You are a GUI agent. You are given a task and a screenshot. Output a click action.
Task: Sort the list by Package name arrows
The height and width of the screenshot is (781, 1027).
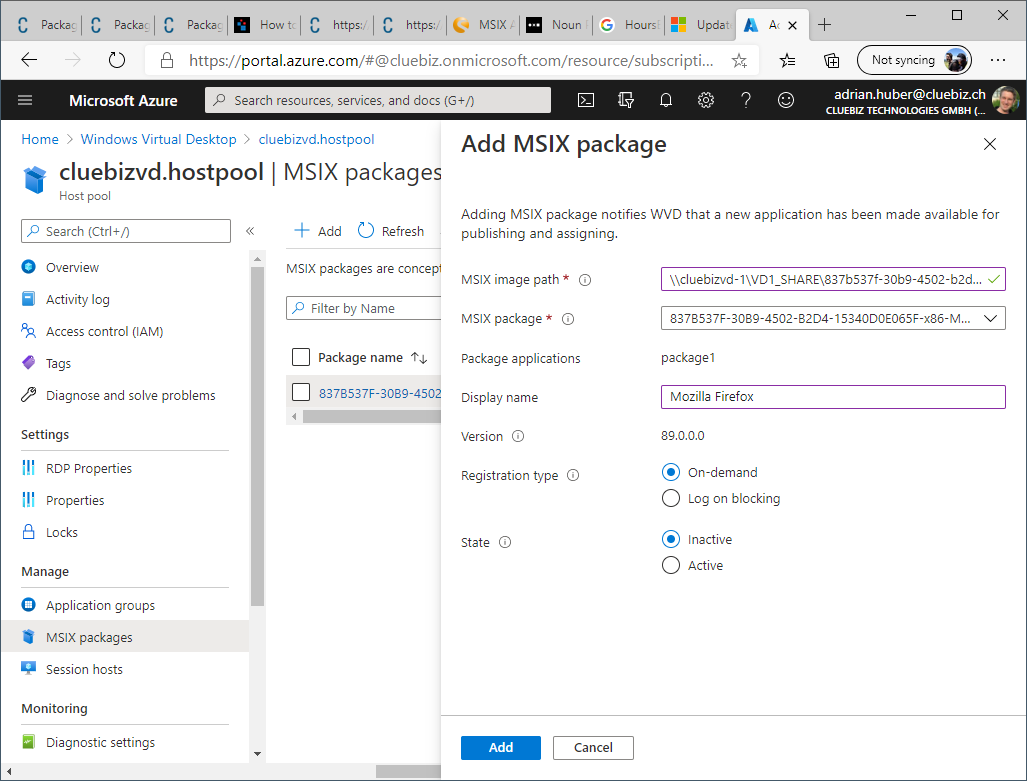[x=419, y=358]
